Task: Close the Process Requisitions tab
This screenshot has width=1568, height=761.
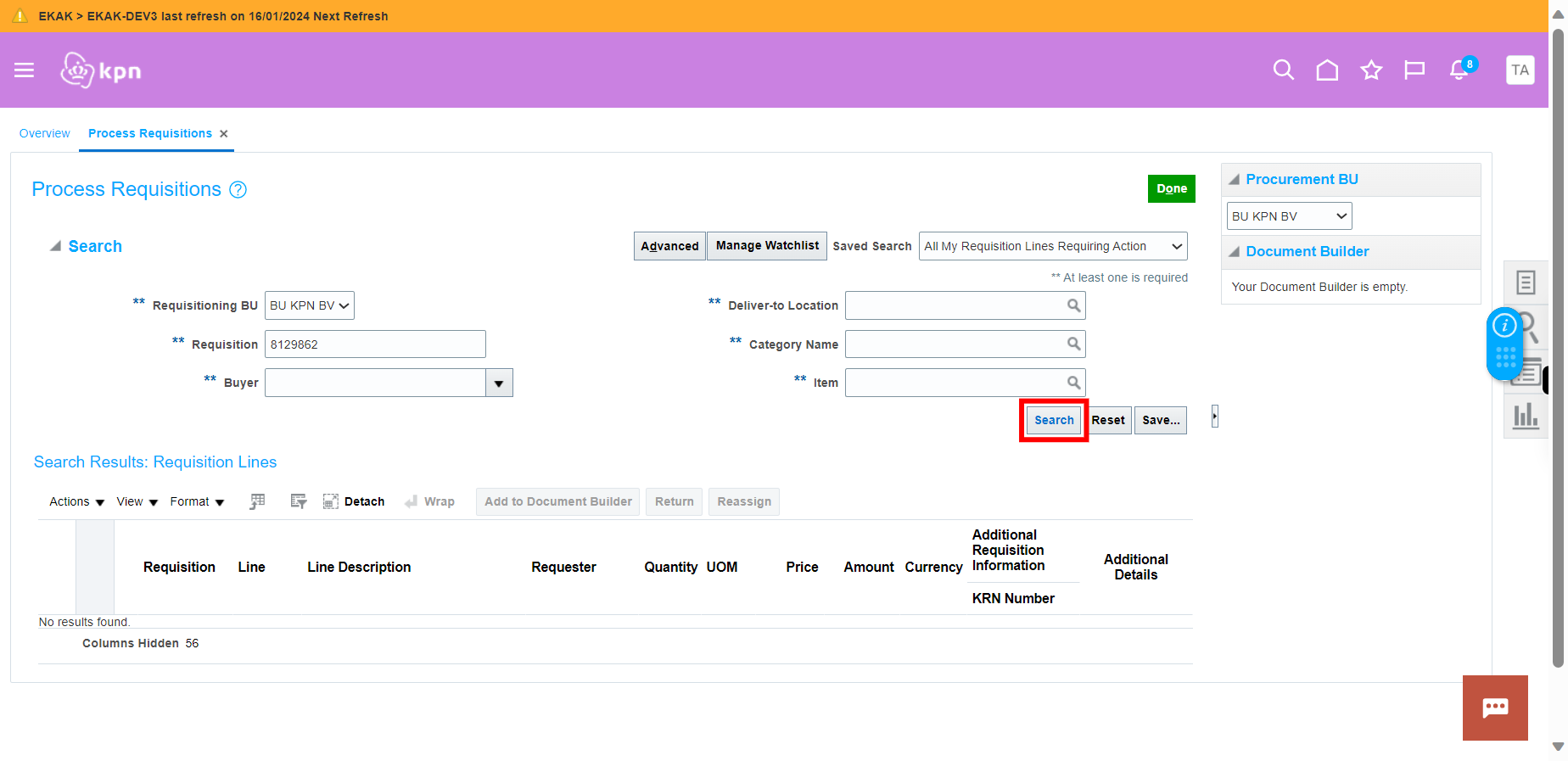Action: click(224, 134)
